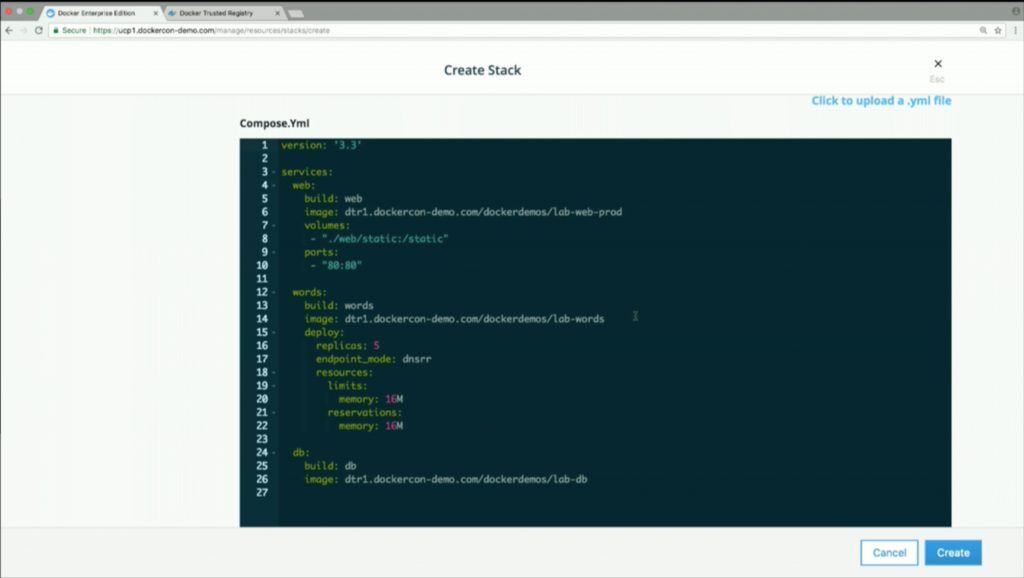
Task: Click the "endpoint_mode: dnsrr" line
Action: [374, 359]
